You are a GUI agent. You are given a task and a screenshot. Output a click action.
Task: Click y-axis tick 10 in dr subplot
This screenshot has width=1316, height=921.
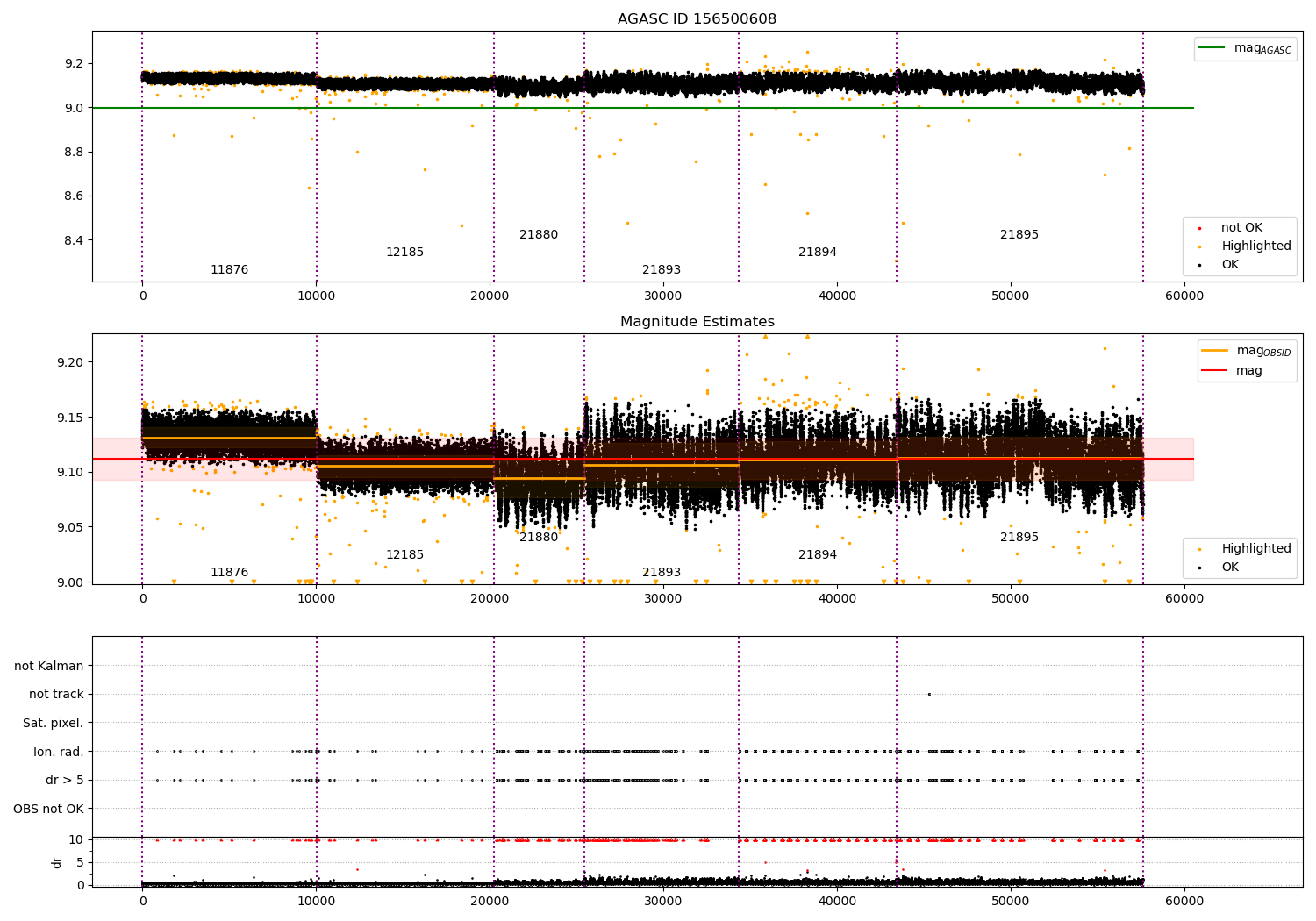[76, 840]
